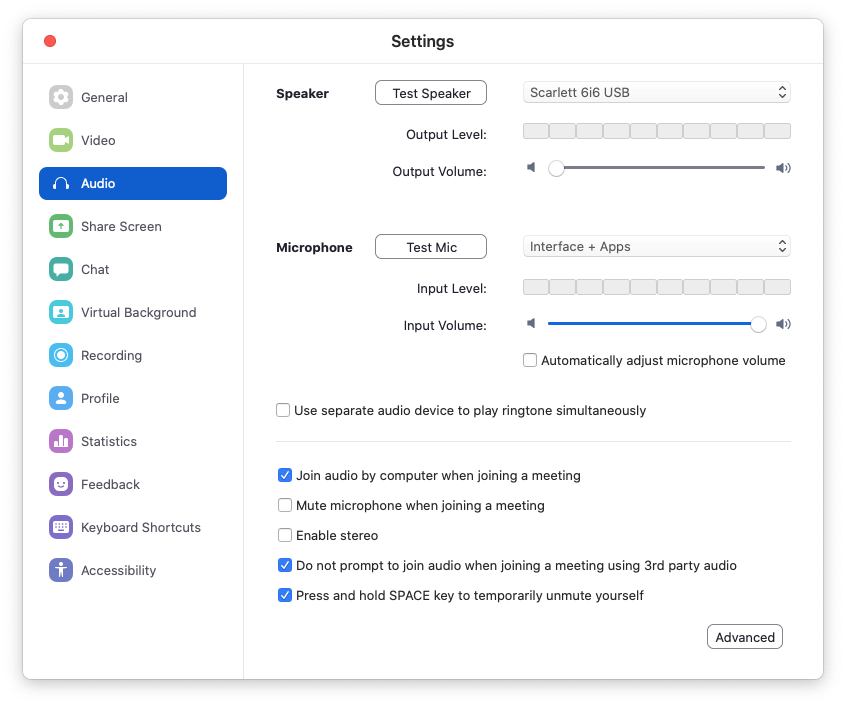This screenshot has height=706, width=846.
Task: Click the Test Mic button
Action: click(431, 247)
